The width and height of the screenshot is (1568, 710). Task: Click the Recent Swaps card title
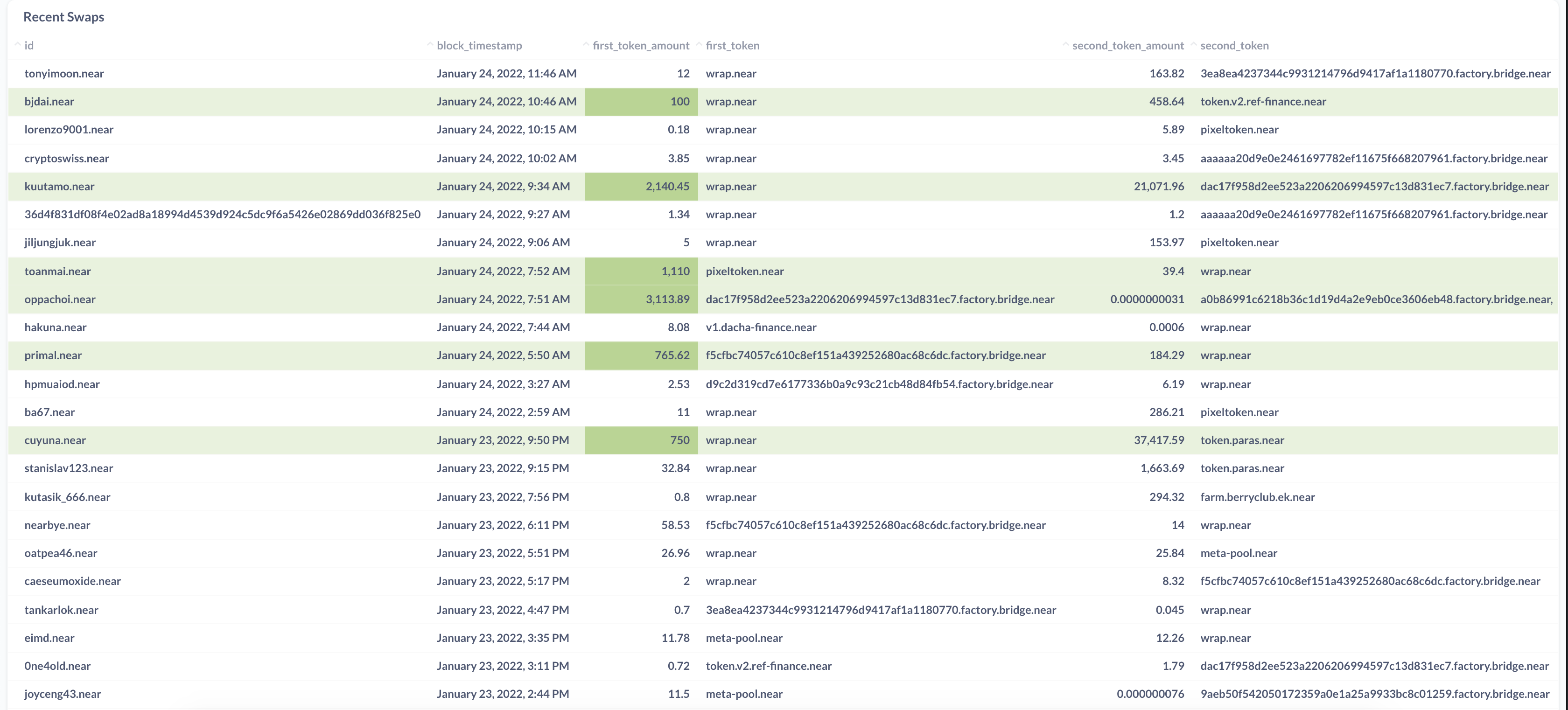coord(63,17)
